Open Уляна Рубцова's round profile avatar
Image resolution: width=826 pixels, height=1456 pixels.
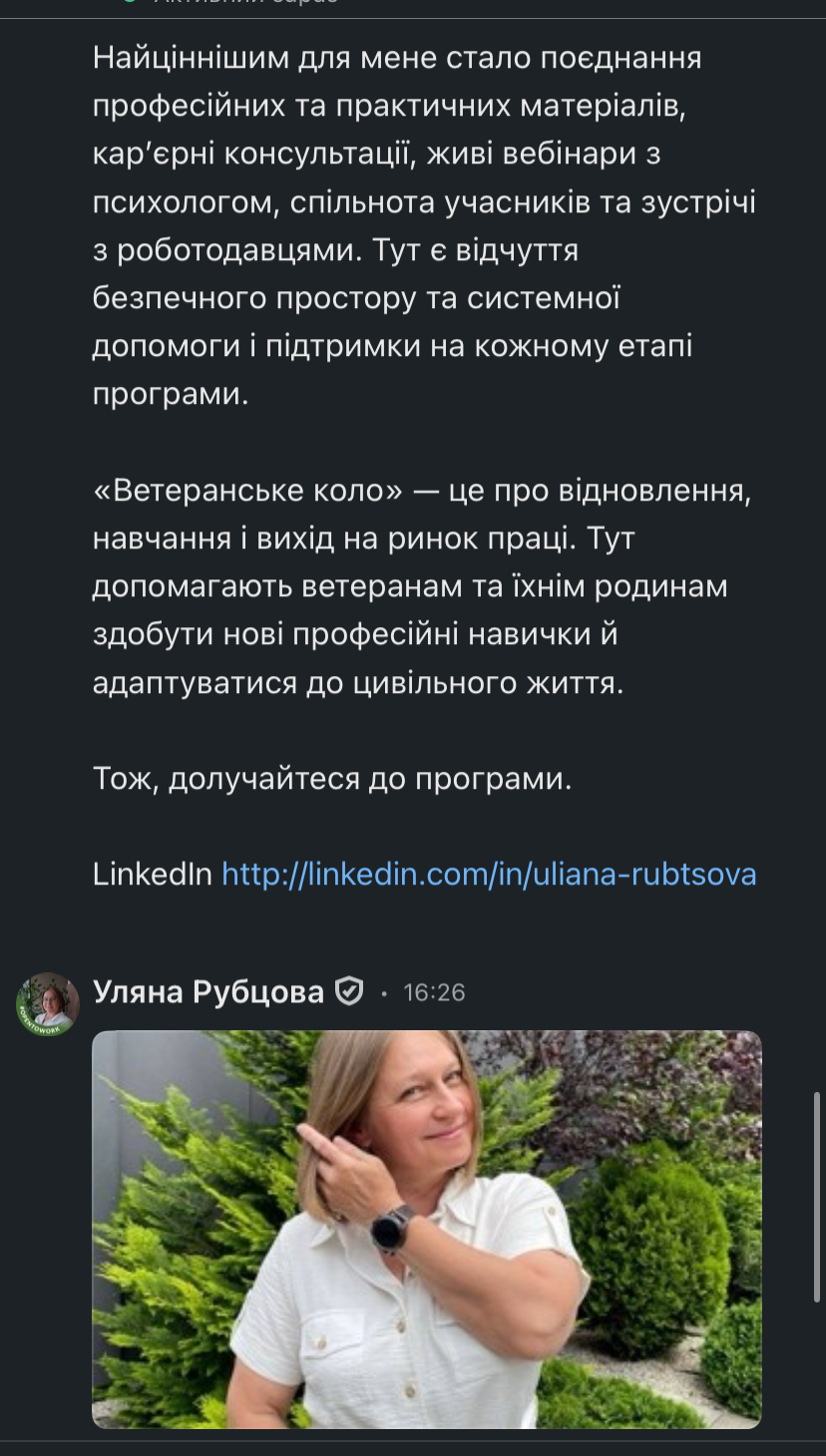[x=48, y=1003]
